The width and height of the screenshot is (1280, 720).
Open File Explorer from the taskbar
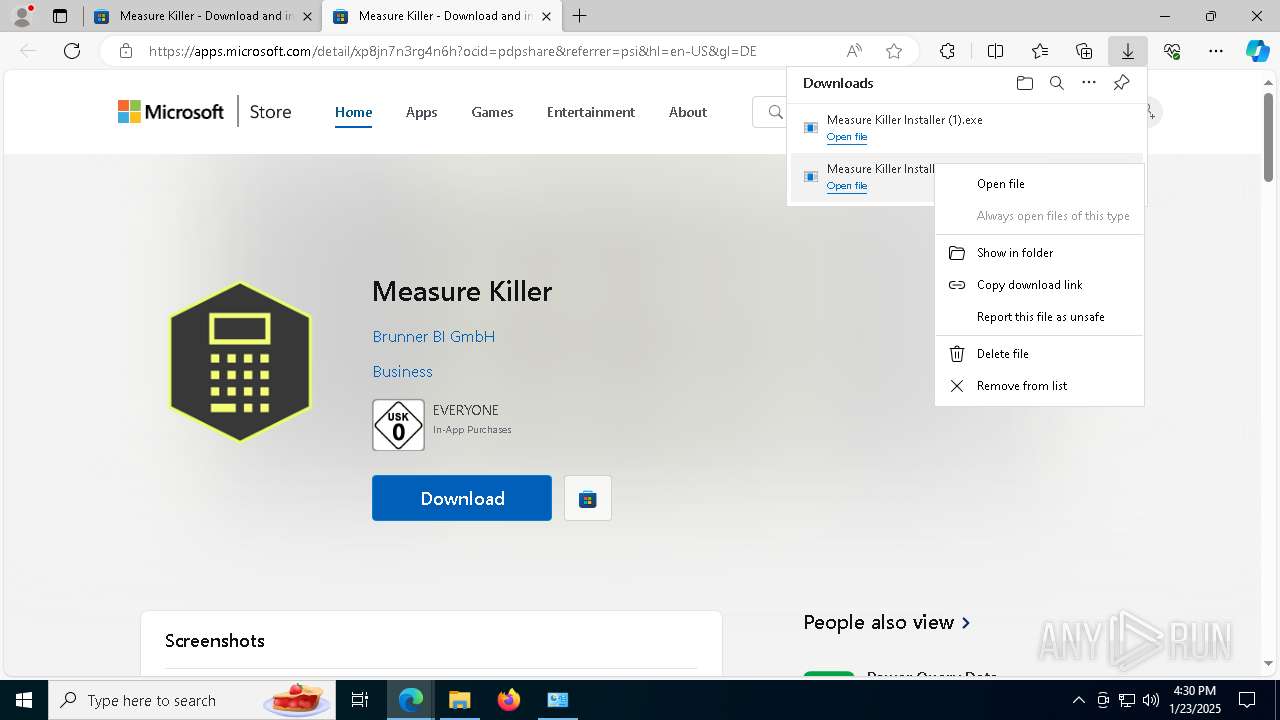[459, 700]
